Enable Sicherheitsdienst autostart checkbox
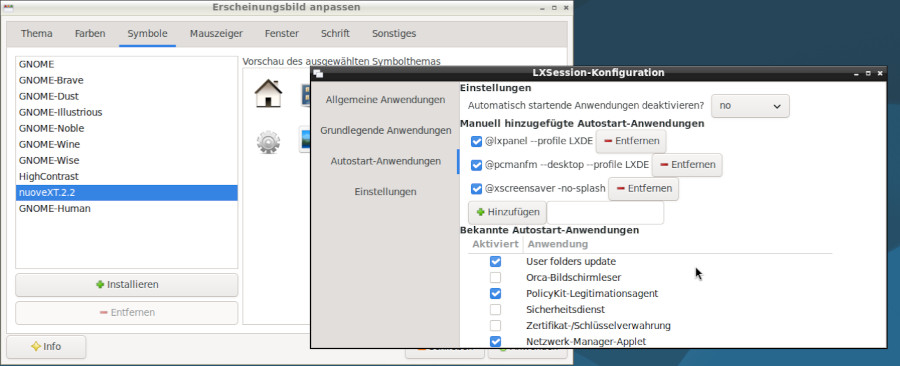The width and height of the screenshot is (900, 366). 495,309
